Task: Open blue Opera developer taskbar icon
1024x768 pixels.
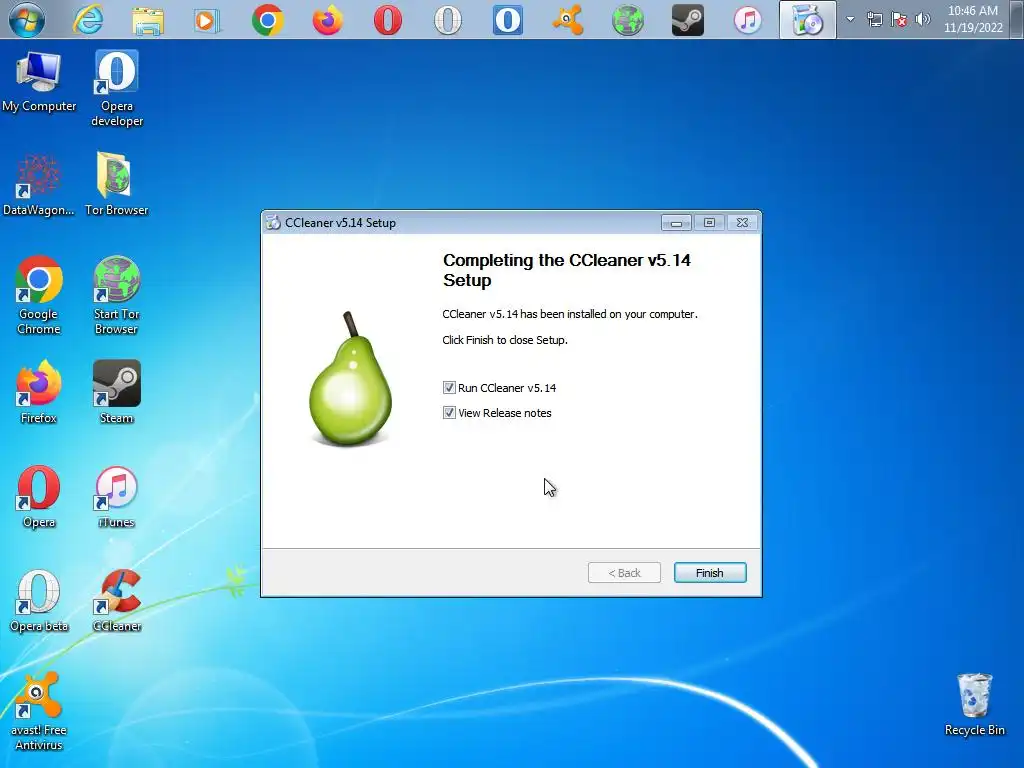Action: [x=508, y=20]
